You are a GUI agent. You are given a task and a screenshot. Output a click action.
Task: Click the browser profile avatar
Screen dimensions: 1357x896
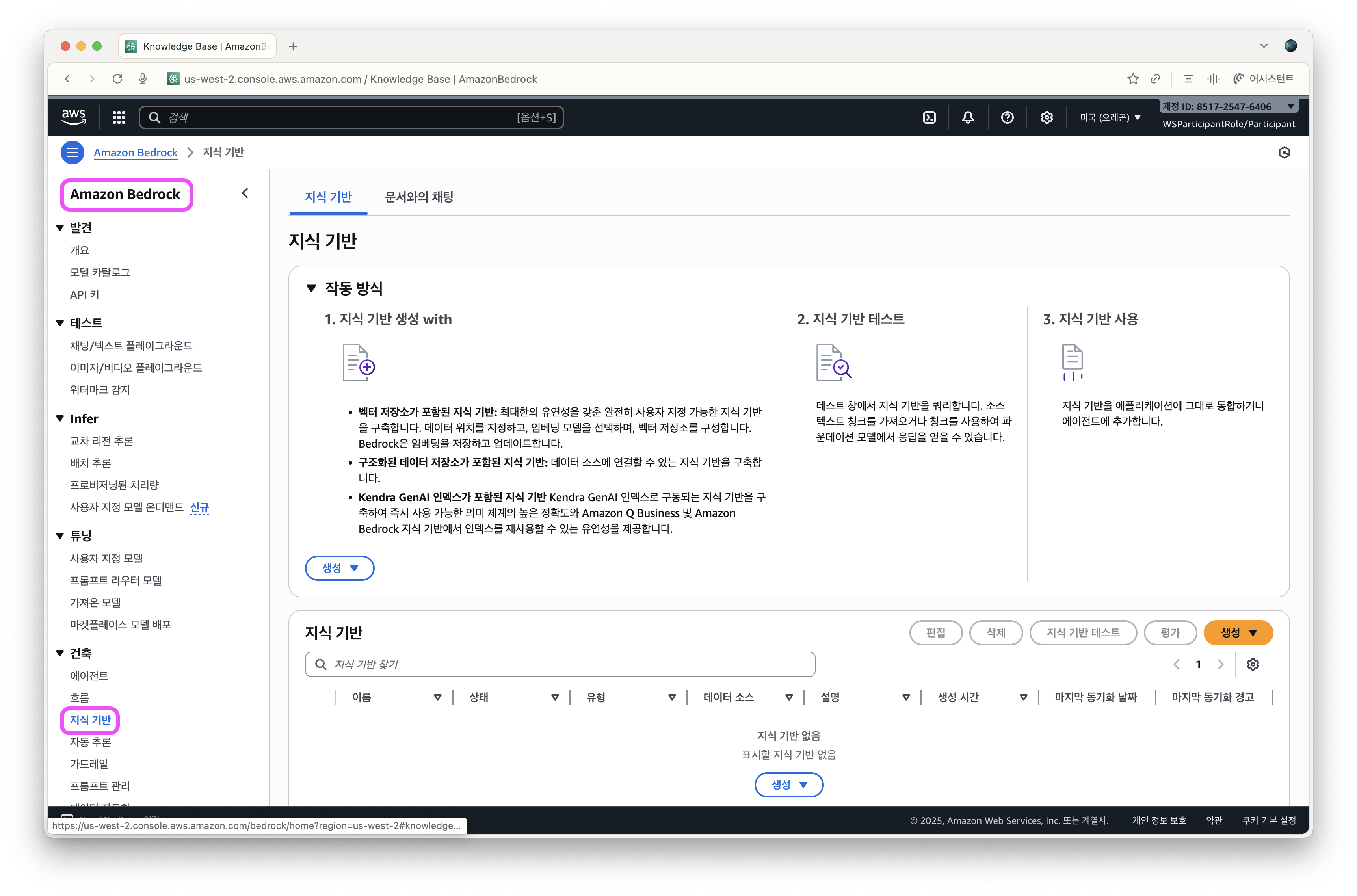coord(1291,46)
